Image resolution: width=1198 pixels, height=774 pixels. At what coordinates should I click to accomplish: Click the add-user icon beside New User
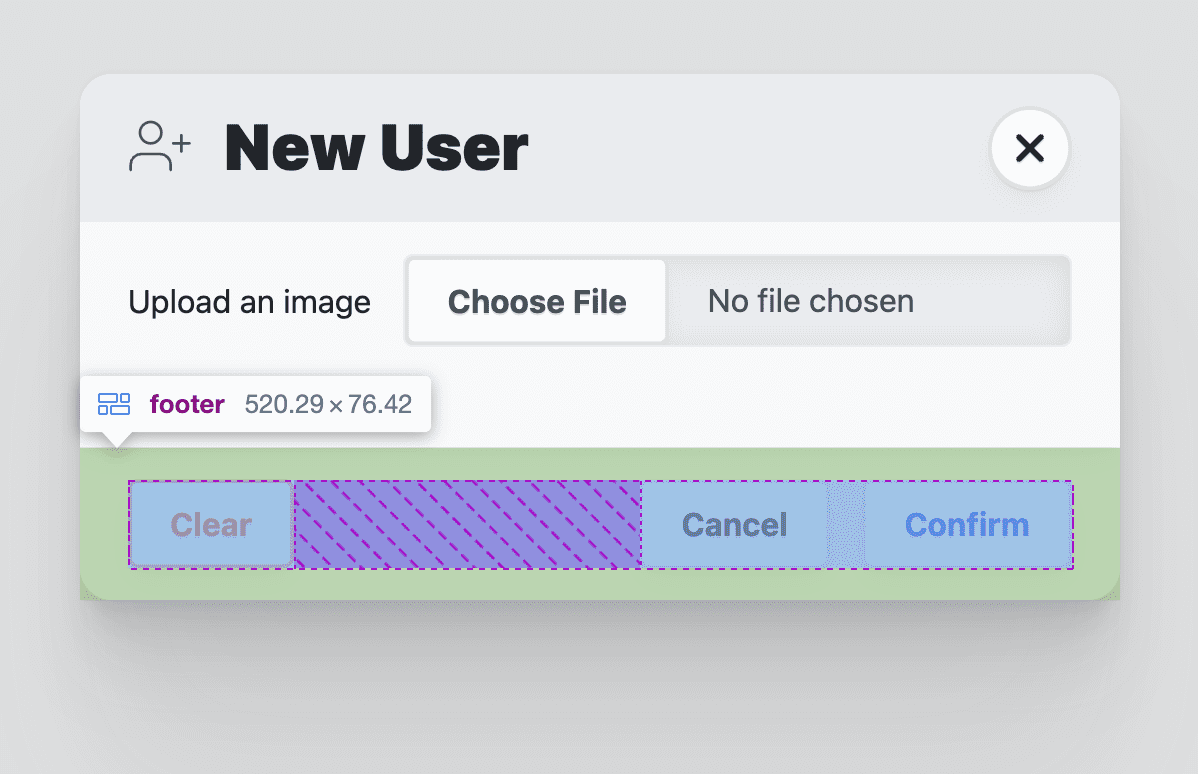(158, 147)
